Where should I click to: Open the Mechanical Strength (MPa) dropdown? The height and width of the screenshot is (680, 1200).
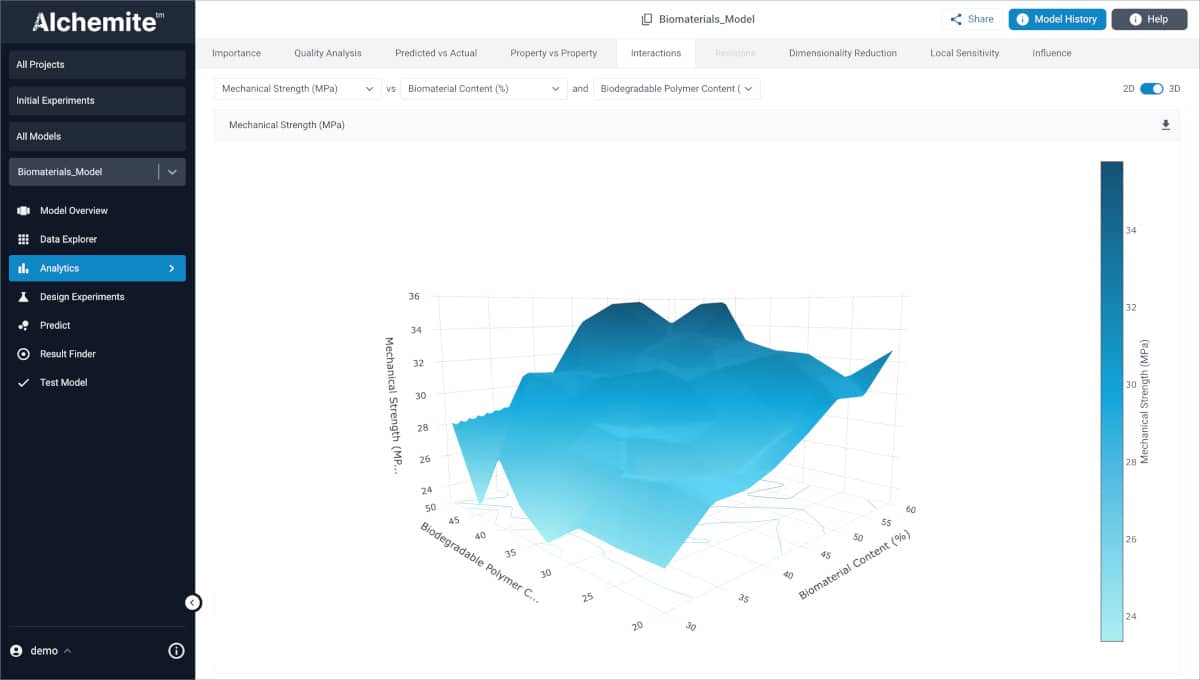[x=298, y=89]
